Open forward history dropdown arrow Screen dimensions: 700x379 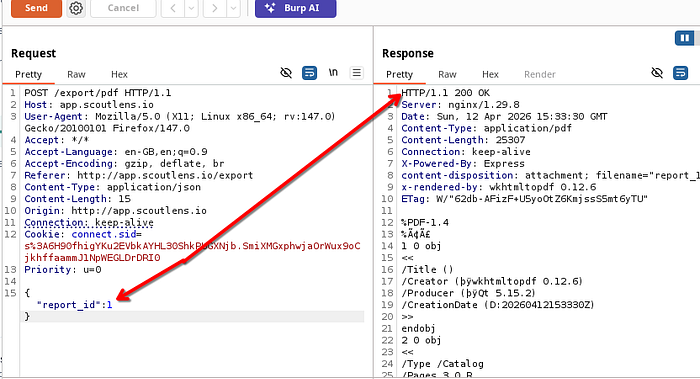pyautogui.click(x=233, y=8)
